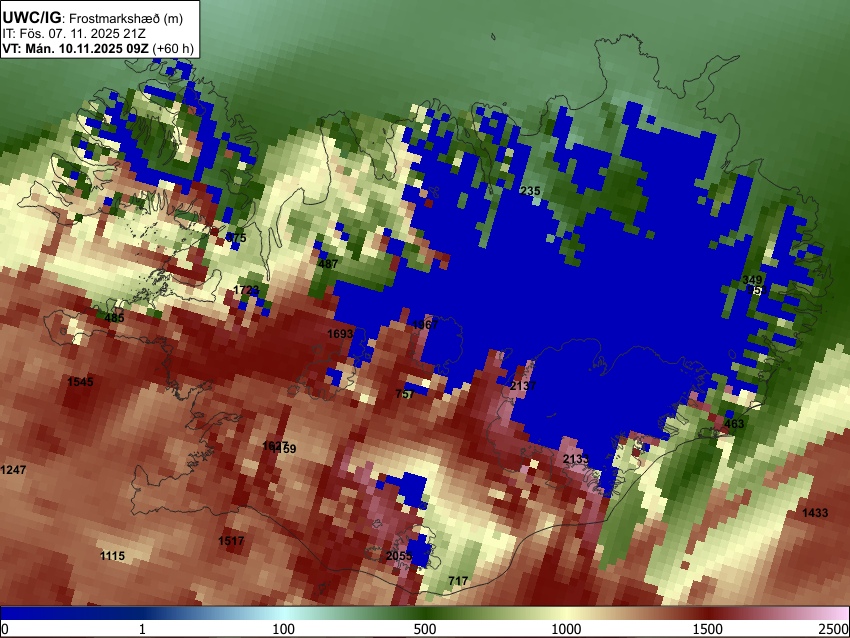Click the colorbar label 2500
The width and height of the screenshot is (850, 638).
coord(834,629)
